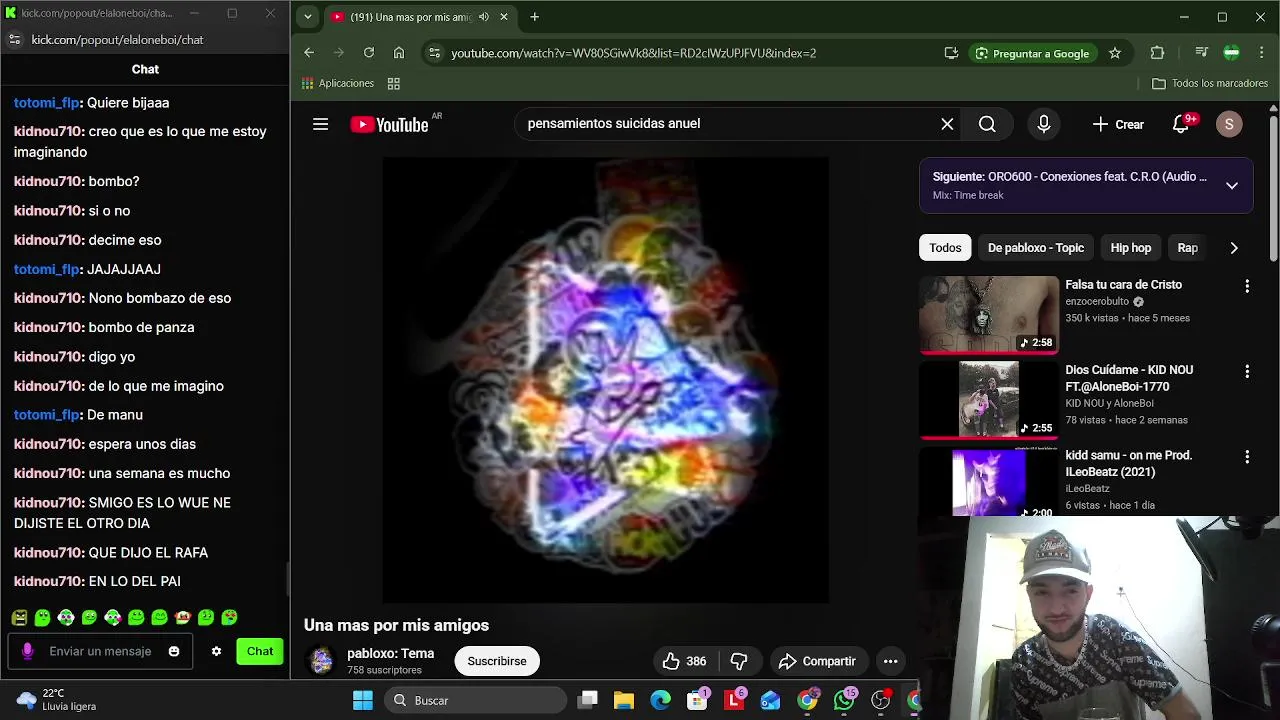1280x720 pixels.
Task: Open Falsa tu cara de Cristo thumbnail
Action: coord(989,315)
